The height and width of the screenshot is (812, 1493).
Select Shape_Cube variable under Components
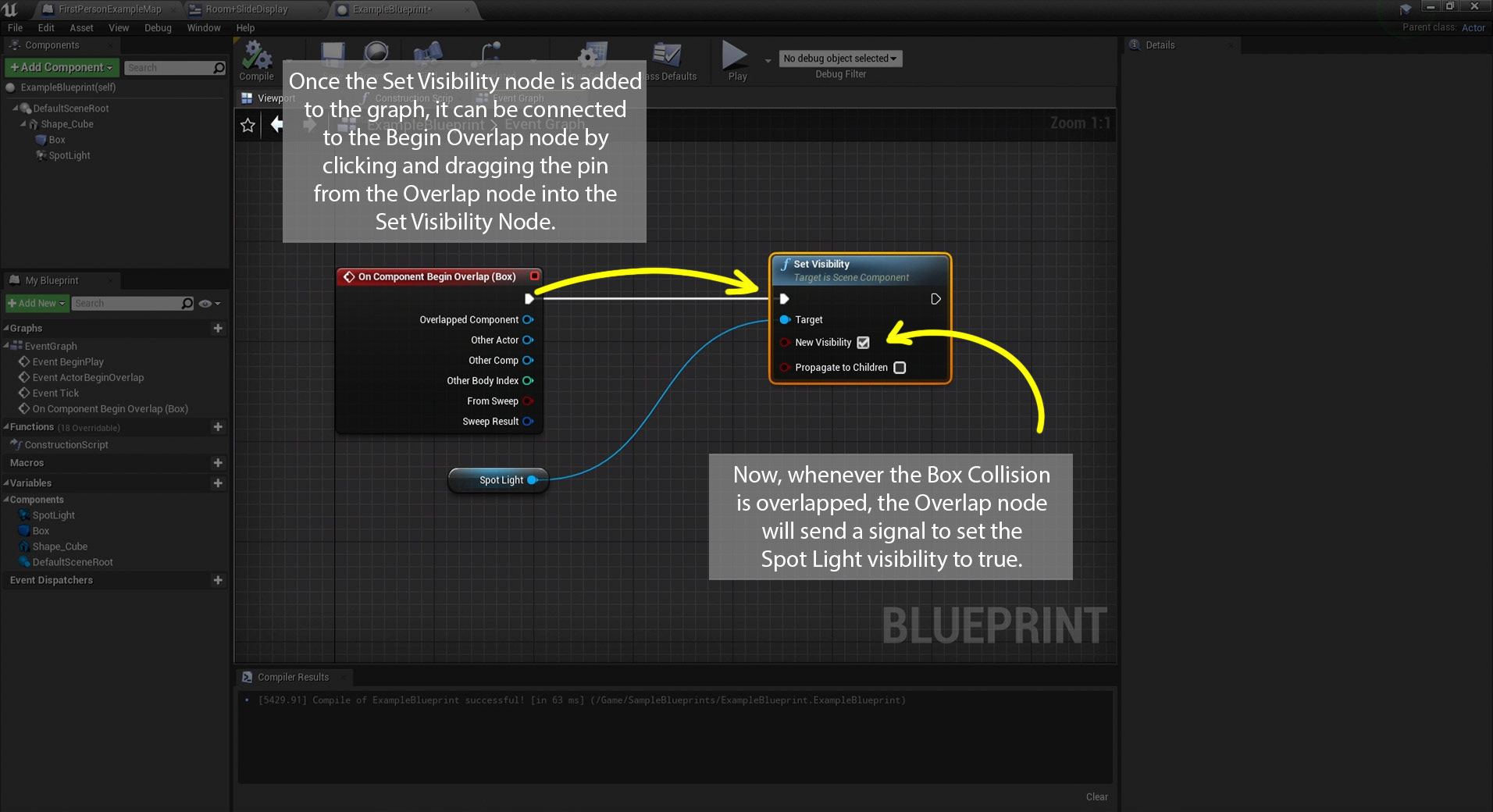coord(60,547)
